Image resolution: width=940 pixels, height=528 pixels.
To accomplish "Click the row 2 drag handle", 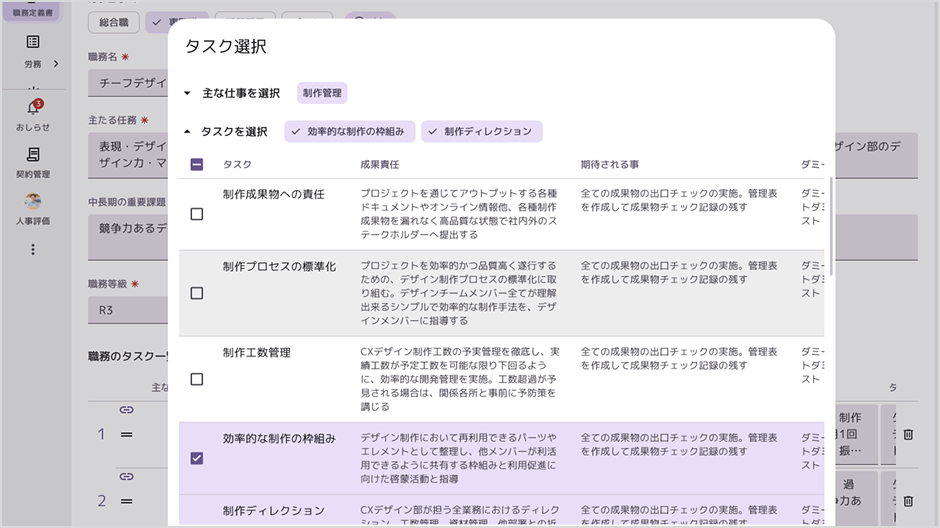I will click(x=126, y=502).
